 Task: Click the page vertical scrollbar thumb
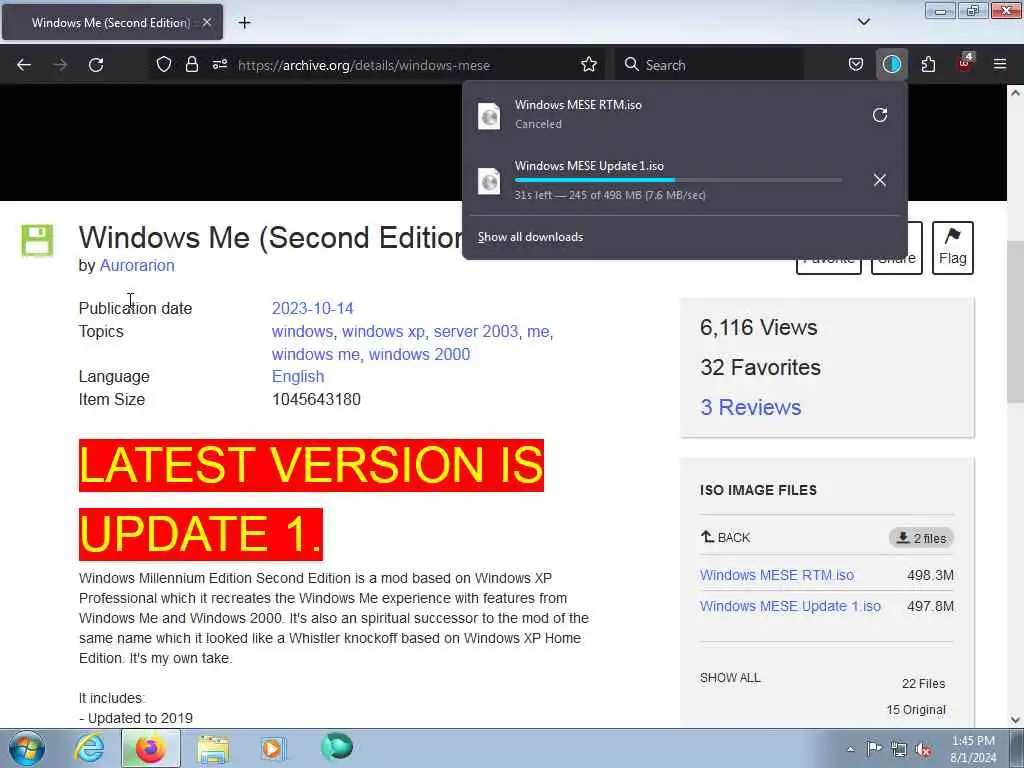point(1015,322)
